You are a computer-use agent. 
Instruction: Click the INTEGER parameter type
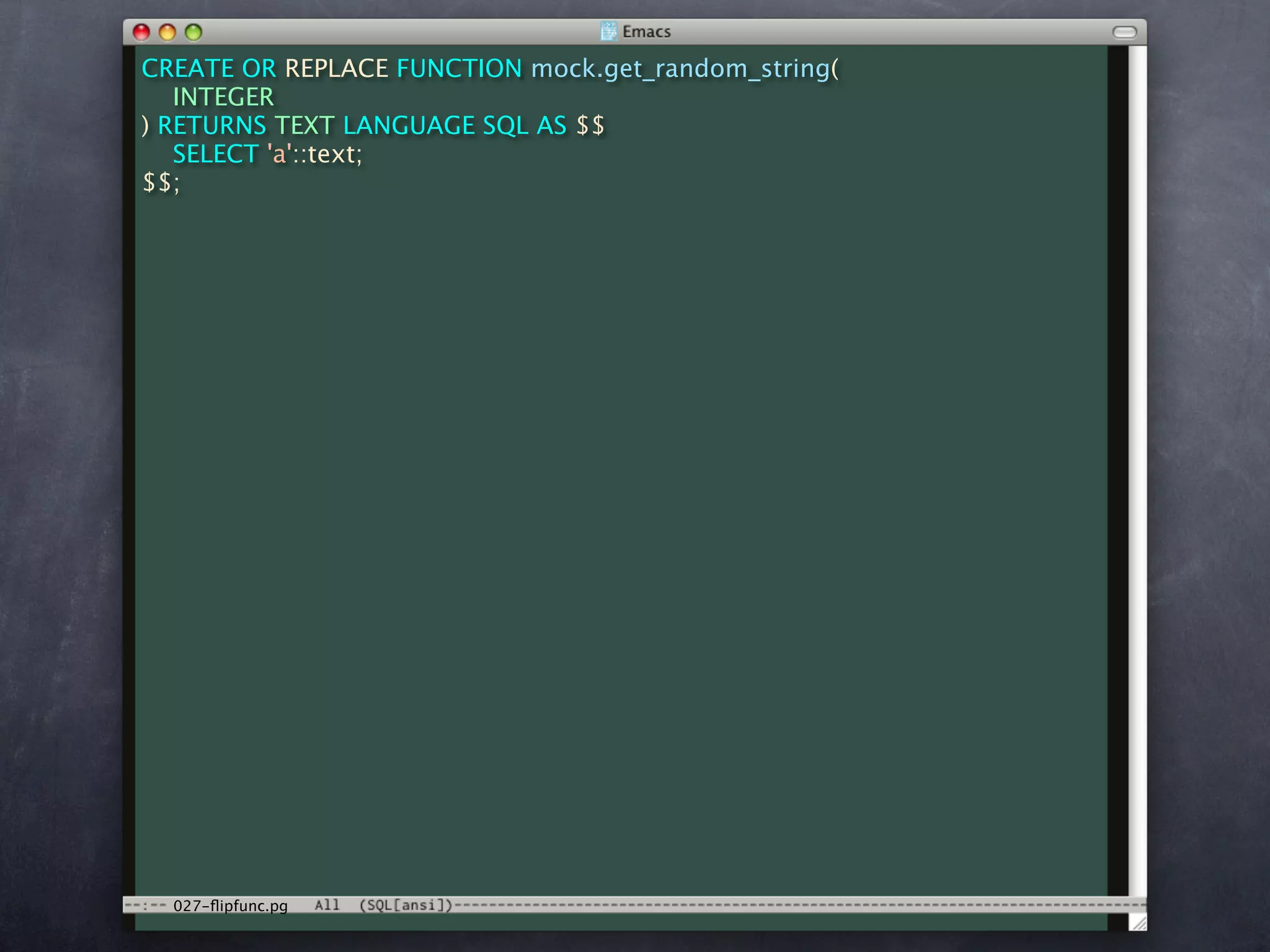point(223,97)
